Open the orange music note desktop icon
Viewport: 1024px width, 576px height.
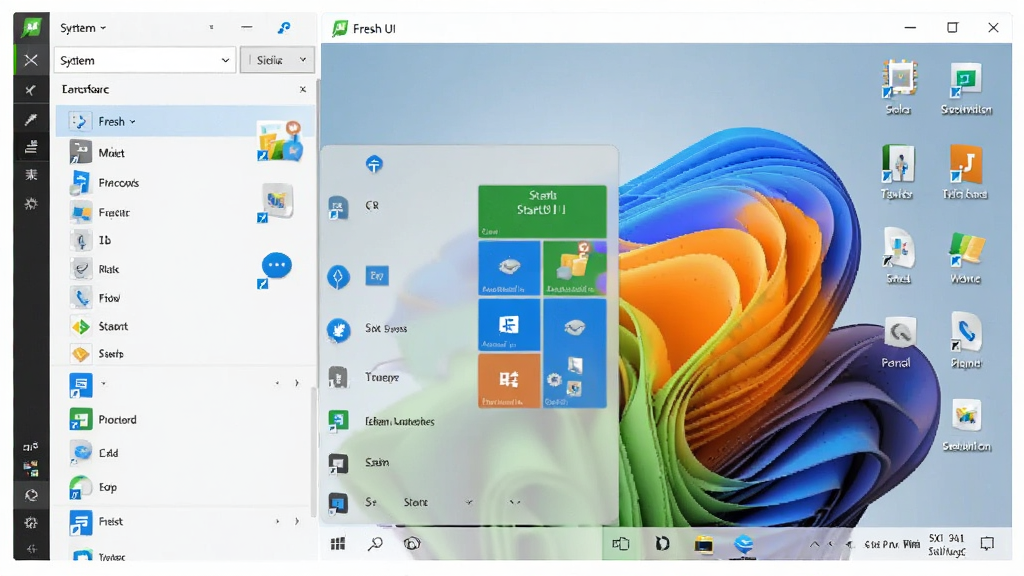[x=965, y=172]
